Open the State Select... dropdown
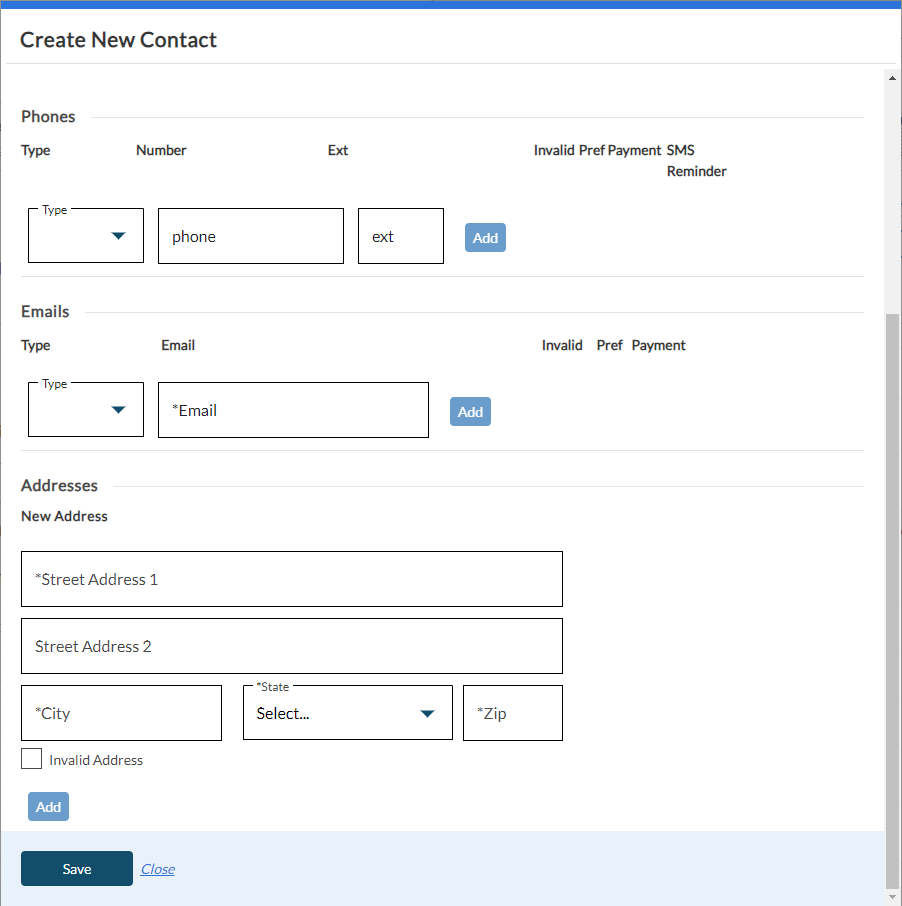This screenshot has width=902, height=906. [347, 713]
